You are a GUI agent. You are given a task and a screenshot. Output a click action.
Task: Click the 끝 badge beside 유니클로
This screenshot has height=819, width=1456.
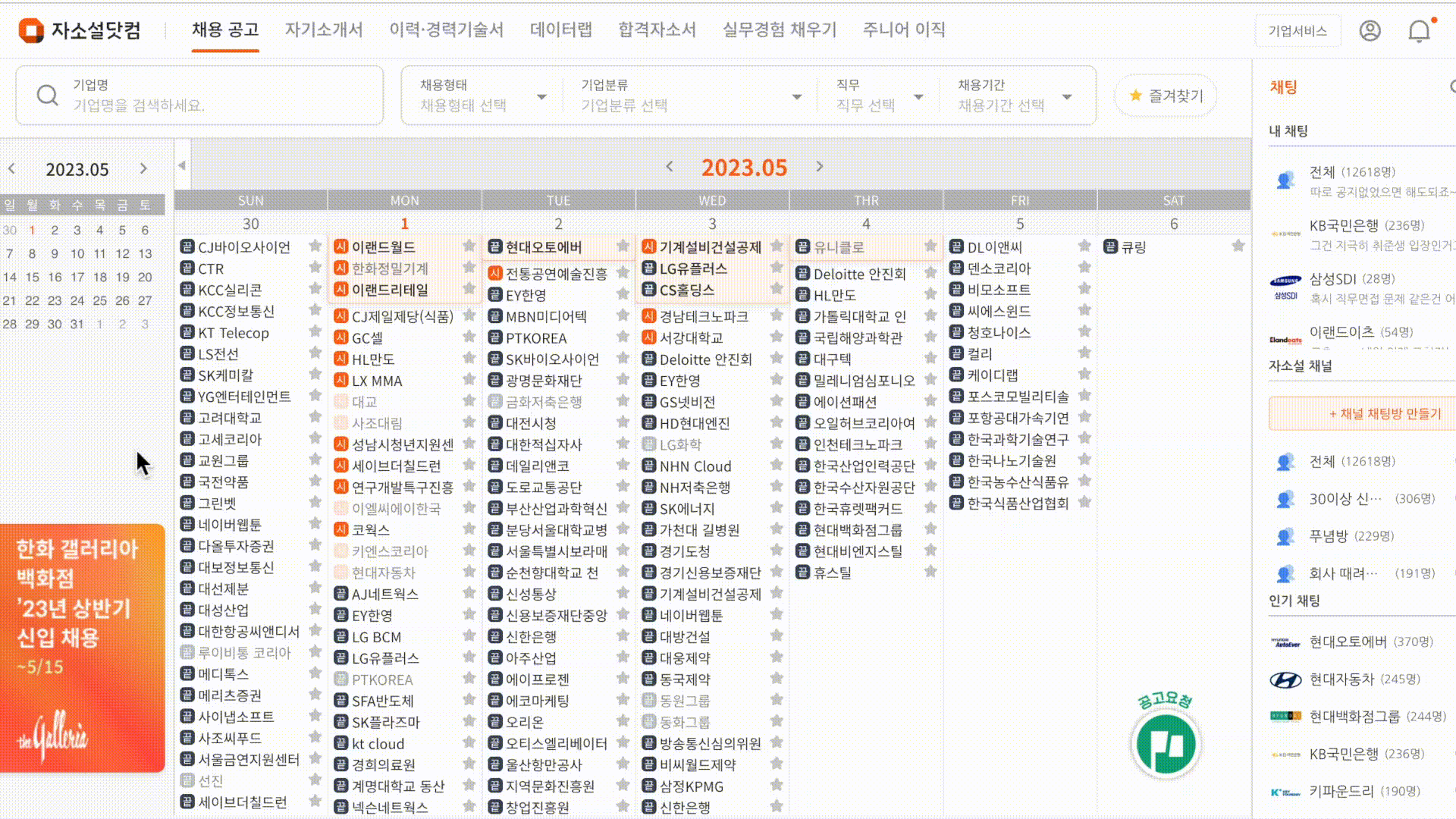(802, 246)
